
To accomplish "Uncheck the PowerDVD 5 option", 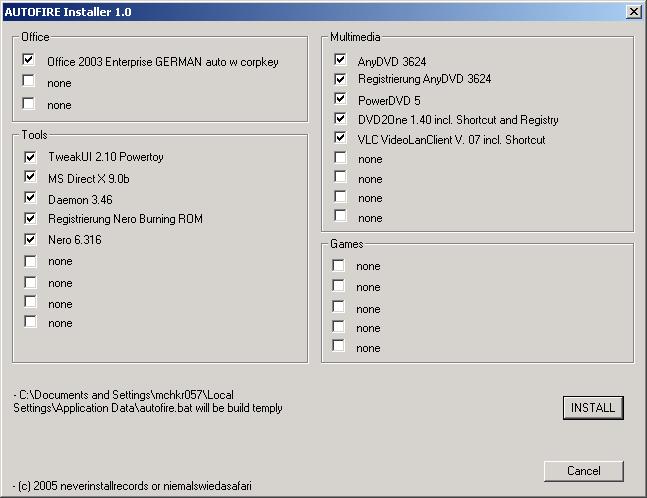I will (x=340, y=98).
